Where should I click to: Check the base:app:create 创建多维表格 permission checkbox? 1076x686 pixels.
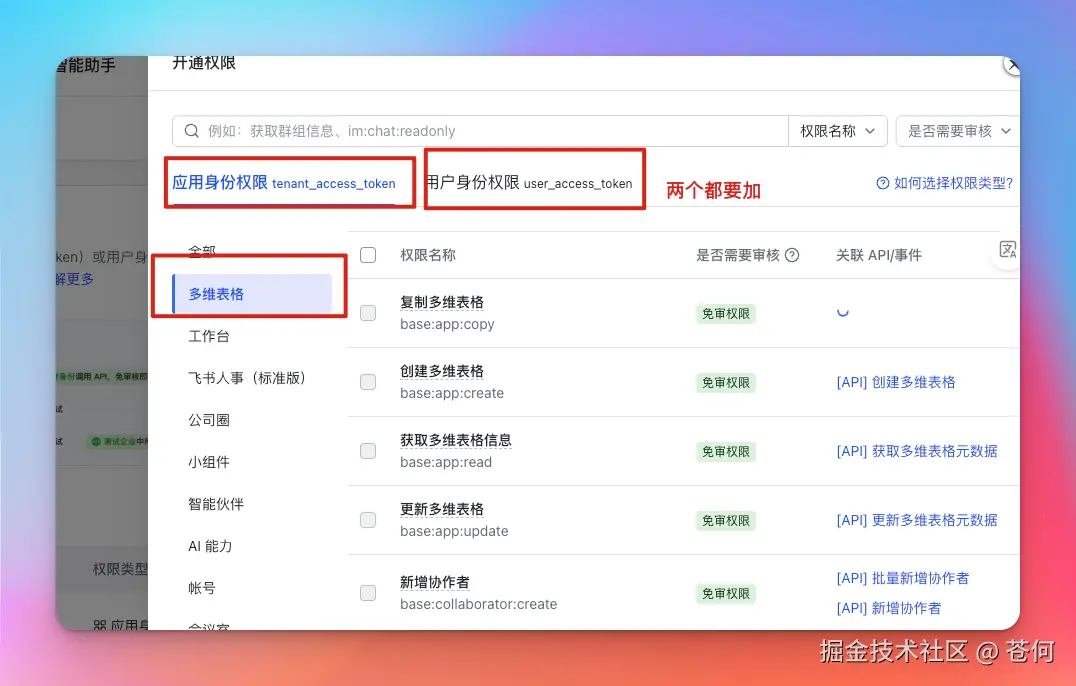(x=368, y=382)
